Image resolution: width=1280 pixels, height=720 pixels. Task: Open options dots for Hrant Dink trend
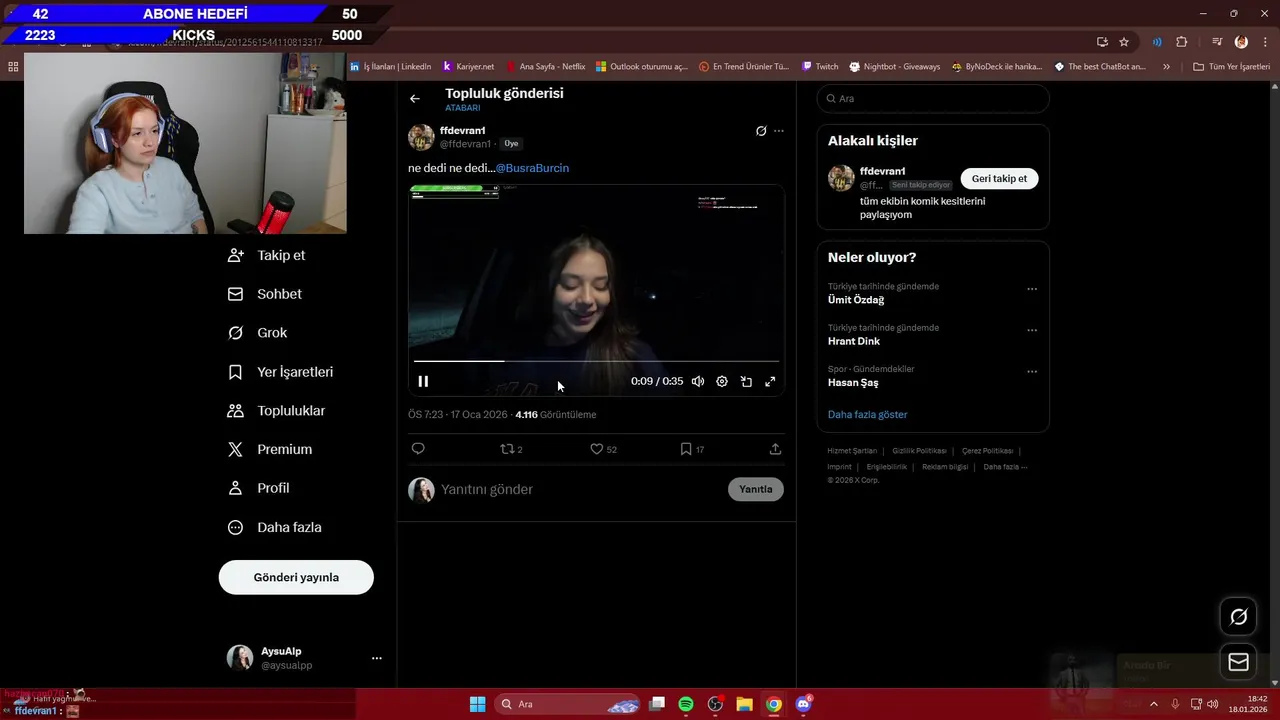(x=1032, y=330)
